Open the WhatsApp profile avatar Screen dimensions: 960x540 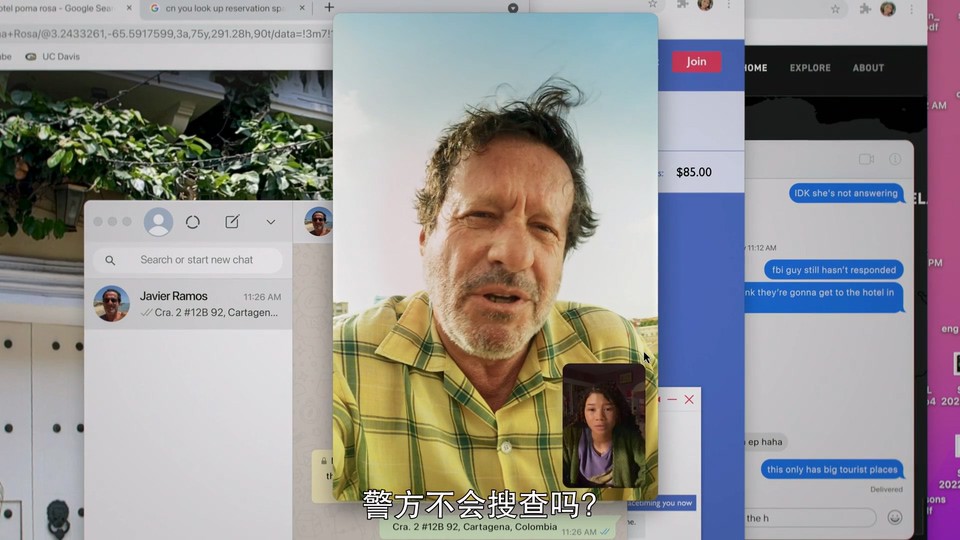point(158,222)
